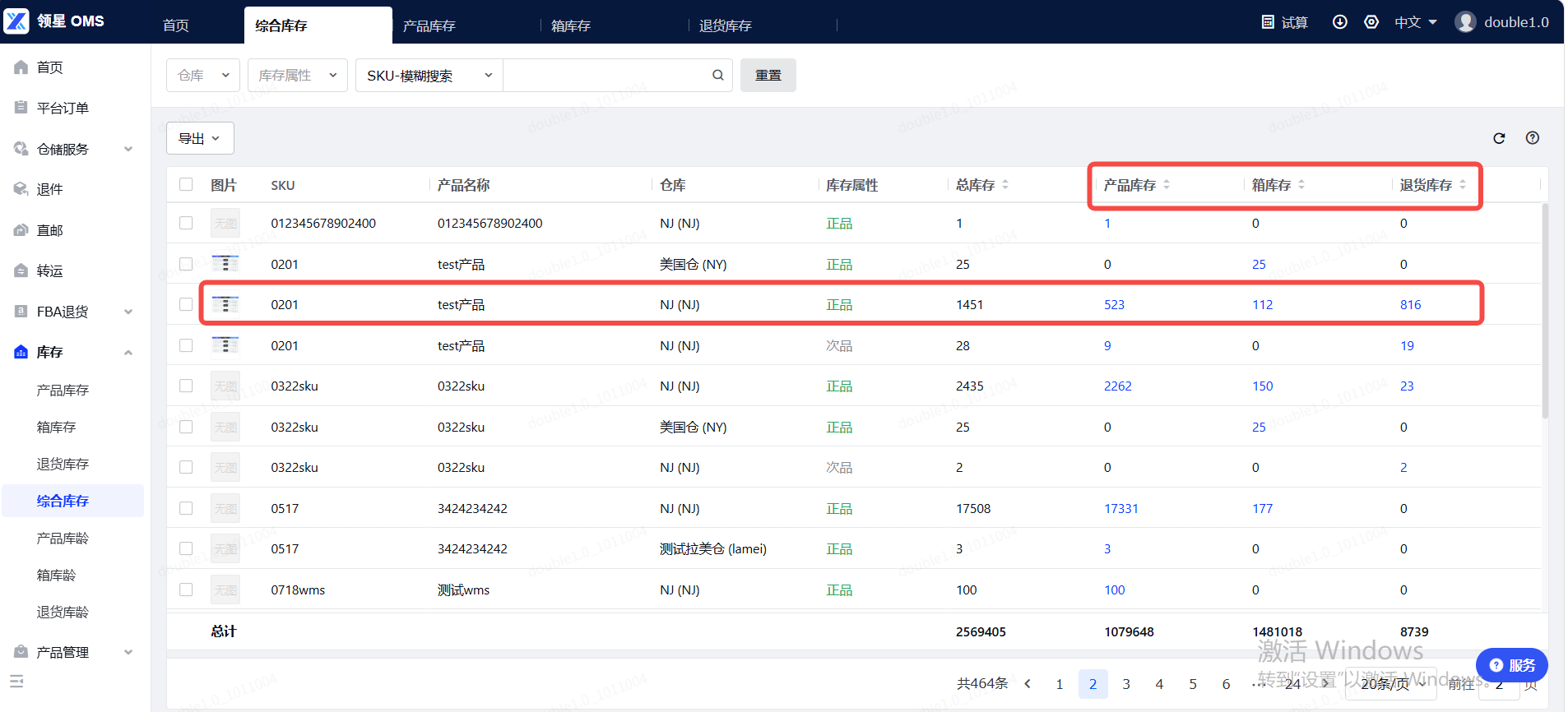Open 退货库龄 in the sidebar

(63, 612)
